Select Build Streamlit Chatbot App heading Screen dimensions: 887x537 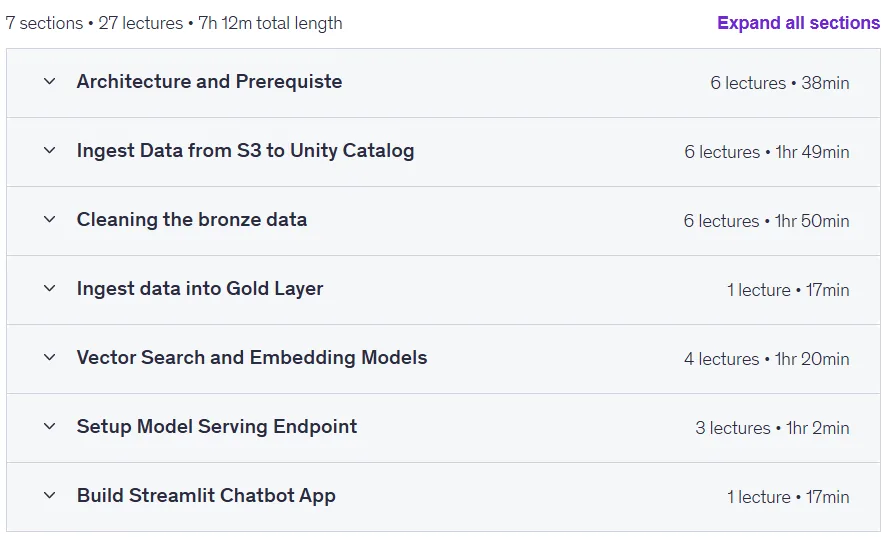click(x=206, y=496)
